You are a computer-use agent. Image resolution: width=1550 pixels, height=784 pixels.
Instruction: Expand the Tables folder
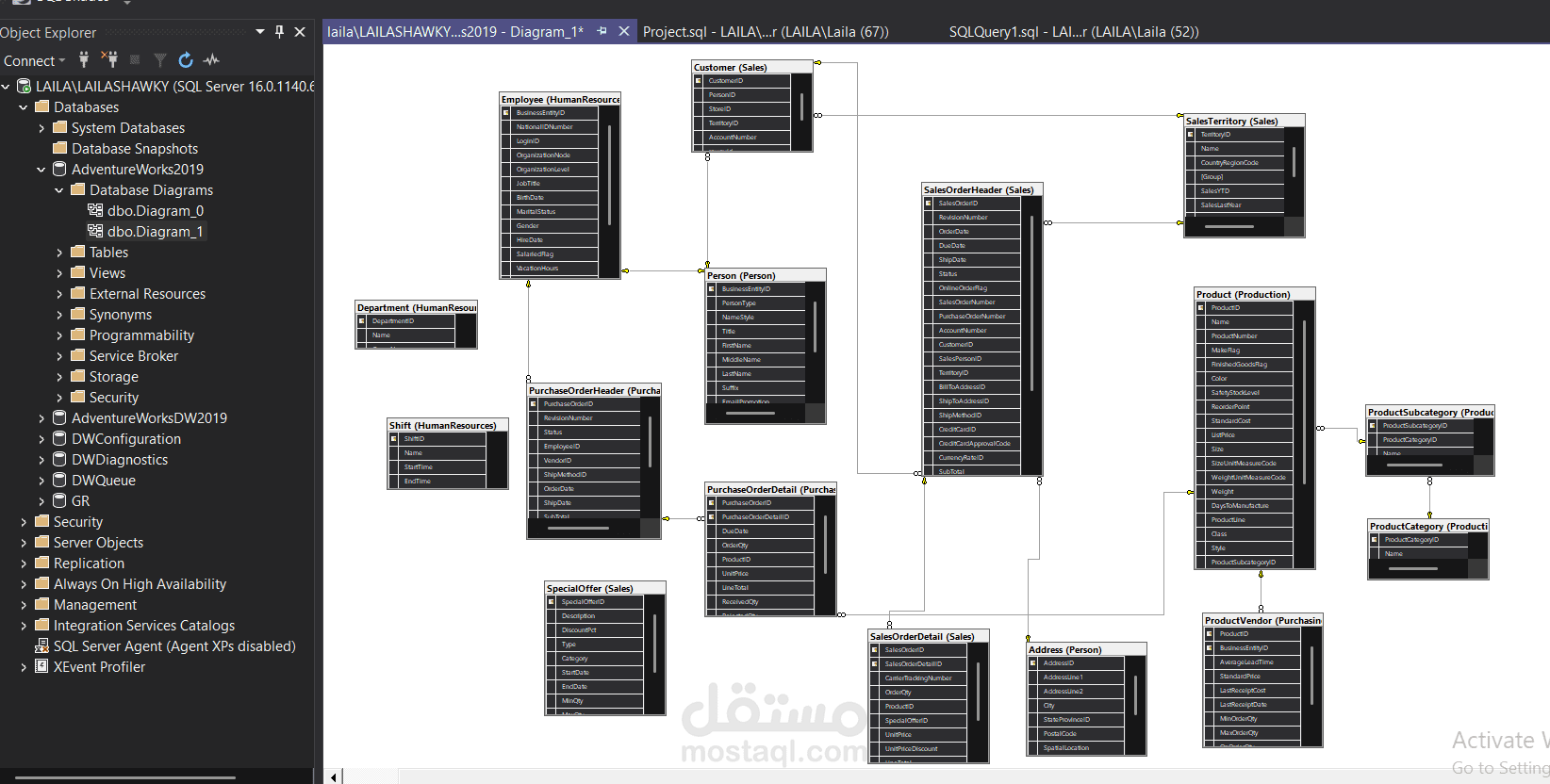[59, 253]
